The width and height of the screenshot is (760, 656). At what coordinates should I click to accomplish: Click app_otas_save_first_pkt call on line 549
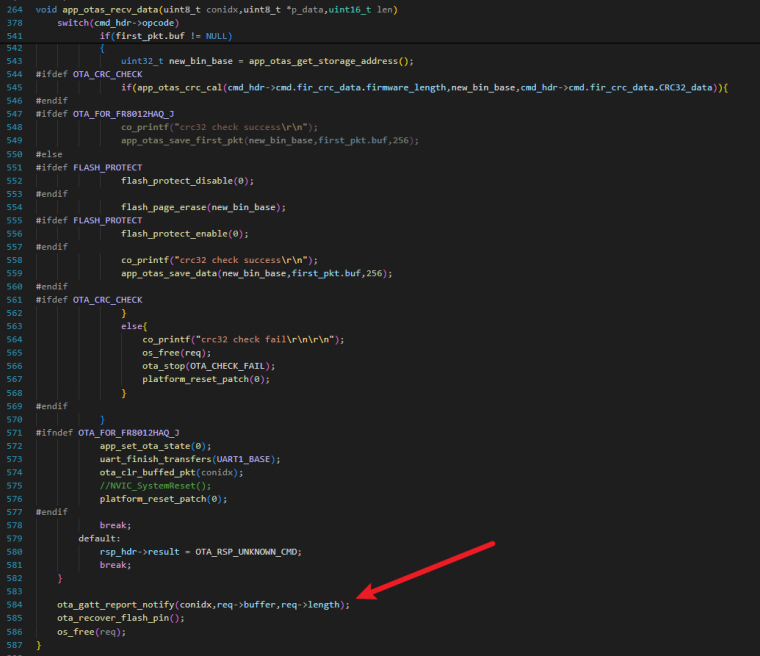point(270,140)
